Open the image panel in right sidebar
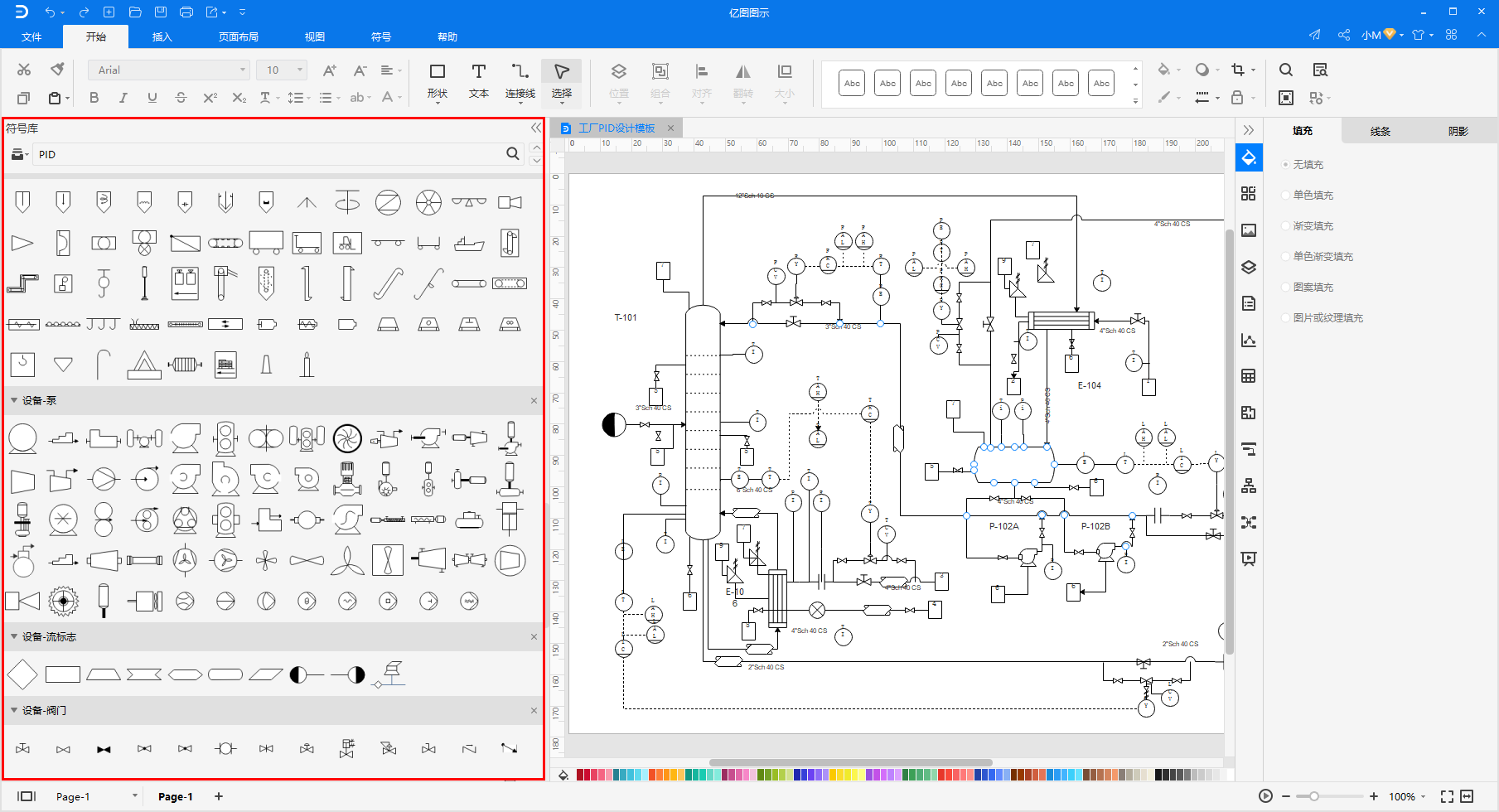 click(1249, 230)
